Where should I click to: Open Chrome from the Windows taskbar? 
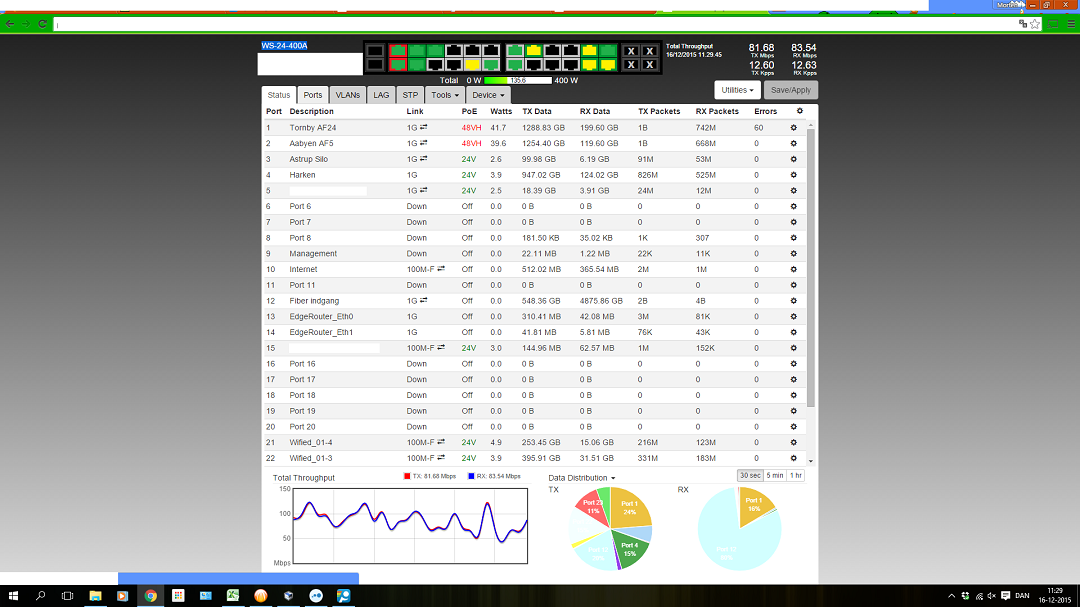[x=150, y=596]
